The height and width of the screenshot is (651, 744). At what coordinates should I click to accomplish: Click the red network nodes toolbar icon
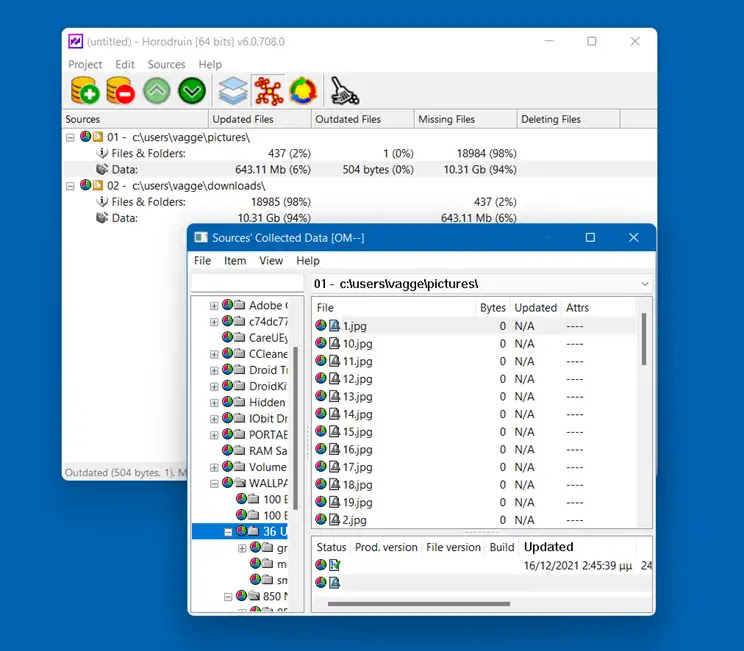tap(269, 91)
